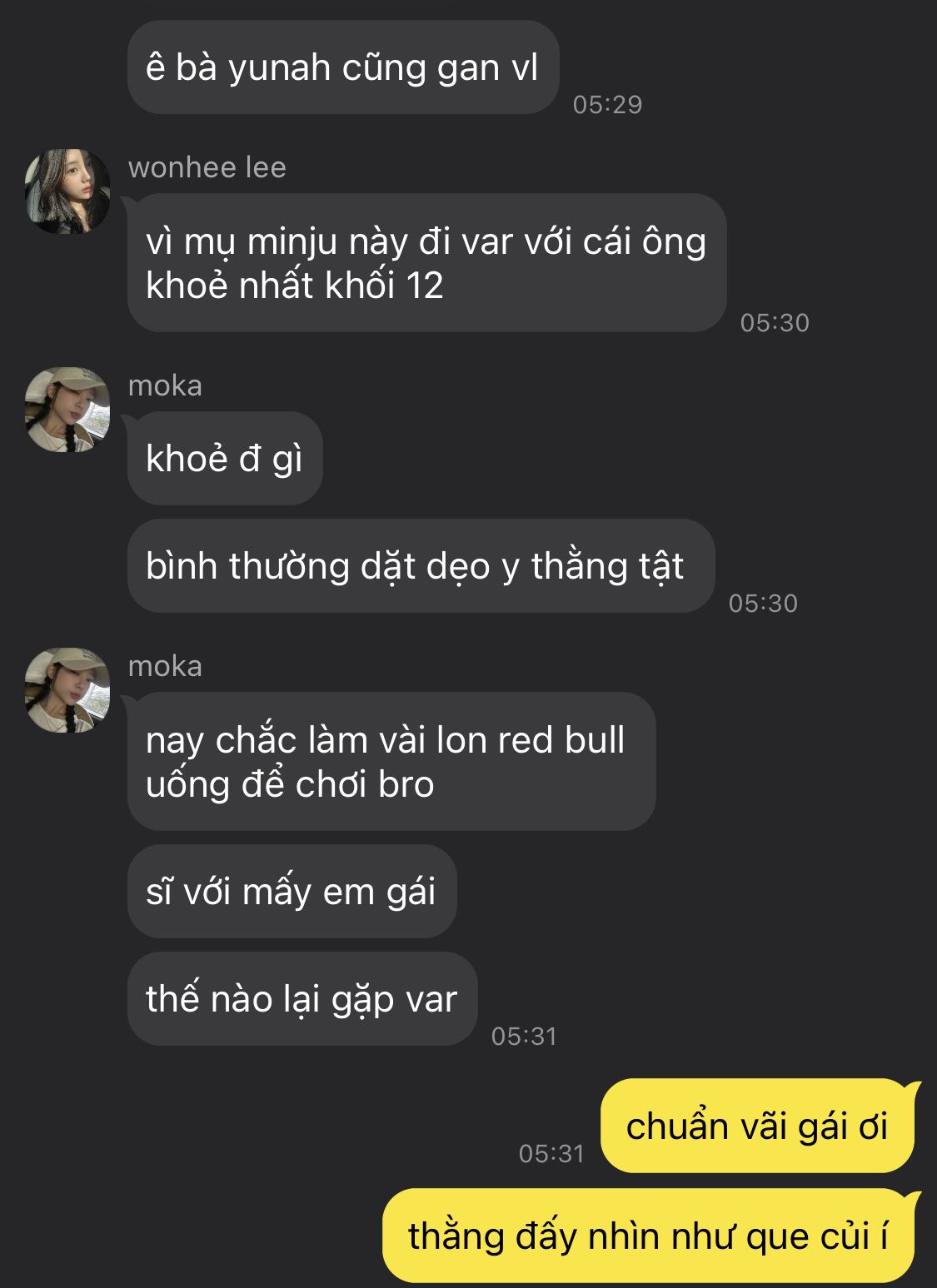Tap the 'bình thường dặt dẹo y thằng tật' message

click(x=421, y=566)
